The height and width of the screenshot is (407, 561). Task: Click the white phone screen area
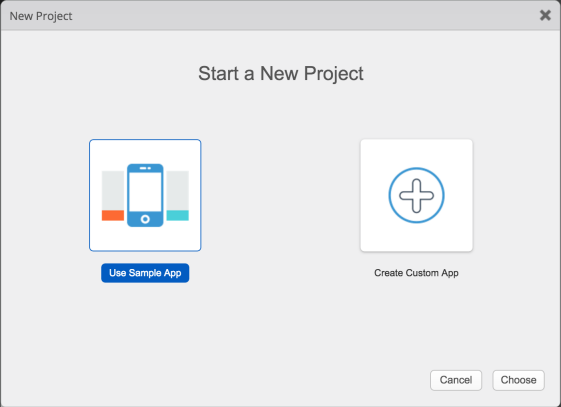coord(145,192)
